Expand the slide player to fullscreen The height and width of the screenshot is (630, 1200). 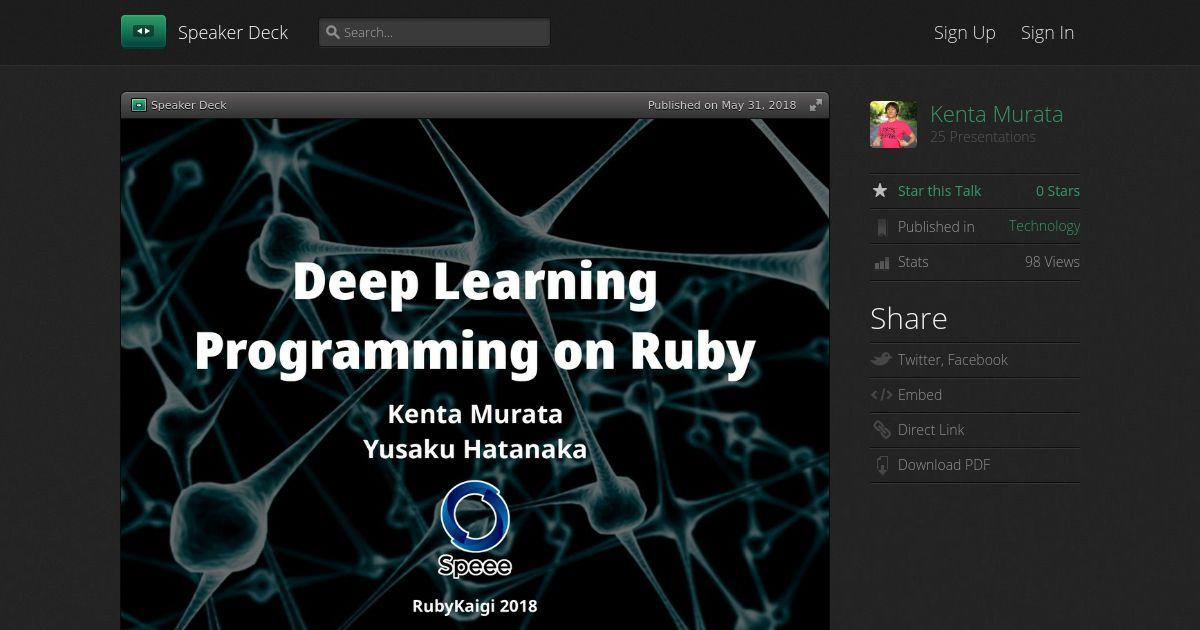[816, 105]
